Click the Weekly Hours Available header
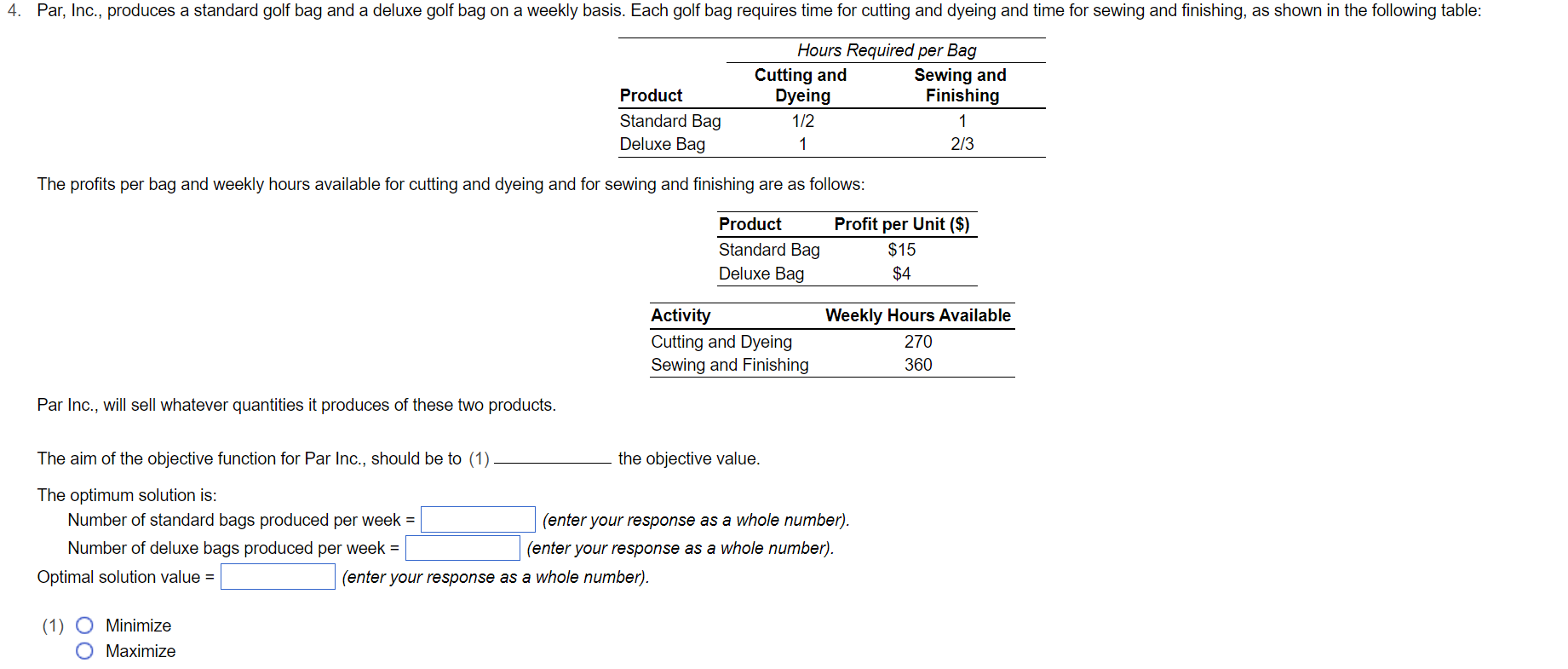Viewport: 1568px width, 669px height. 916,315
